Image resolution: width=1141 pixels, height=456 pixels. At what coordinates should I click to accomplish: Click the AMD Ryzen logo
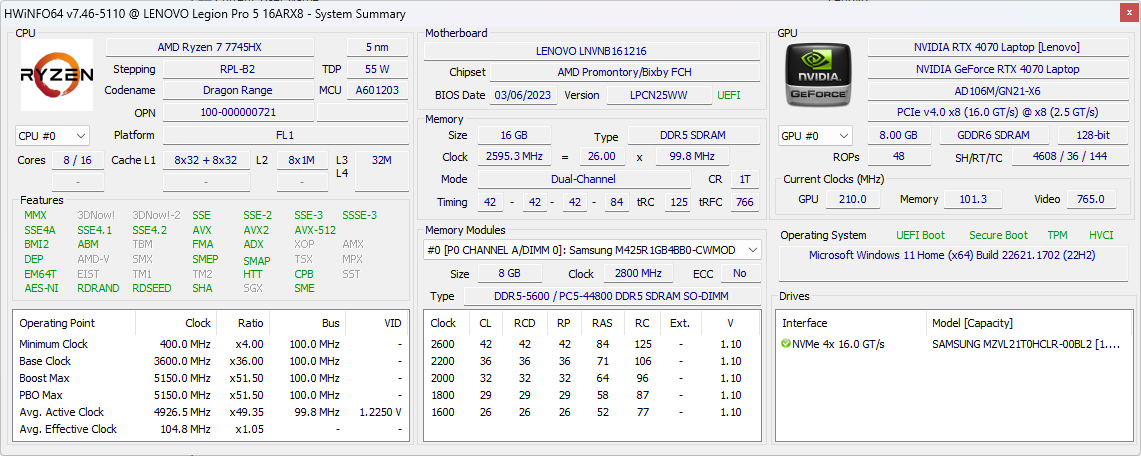57,75
